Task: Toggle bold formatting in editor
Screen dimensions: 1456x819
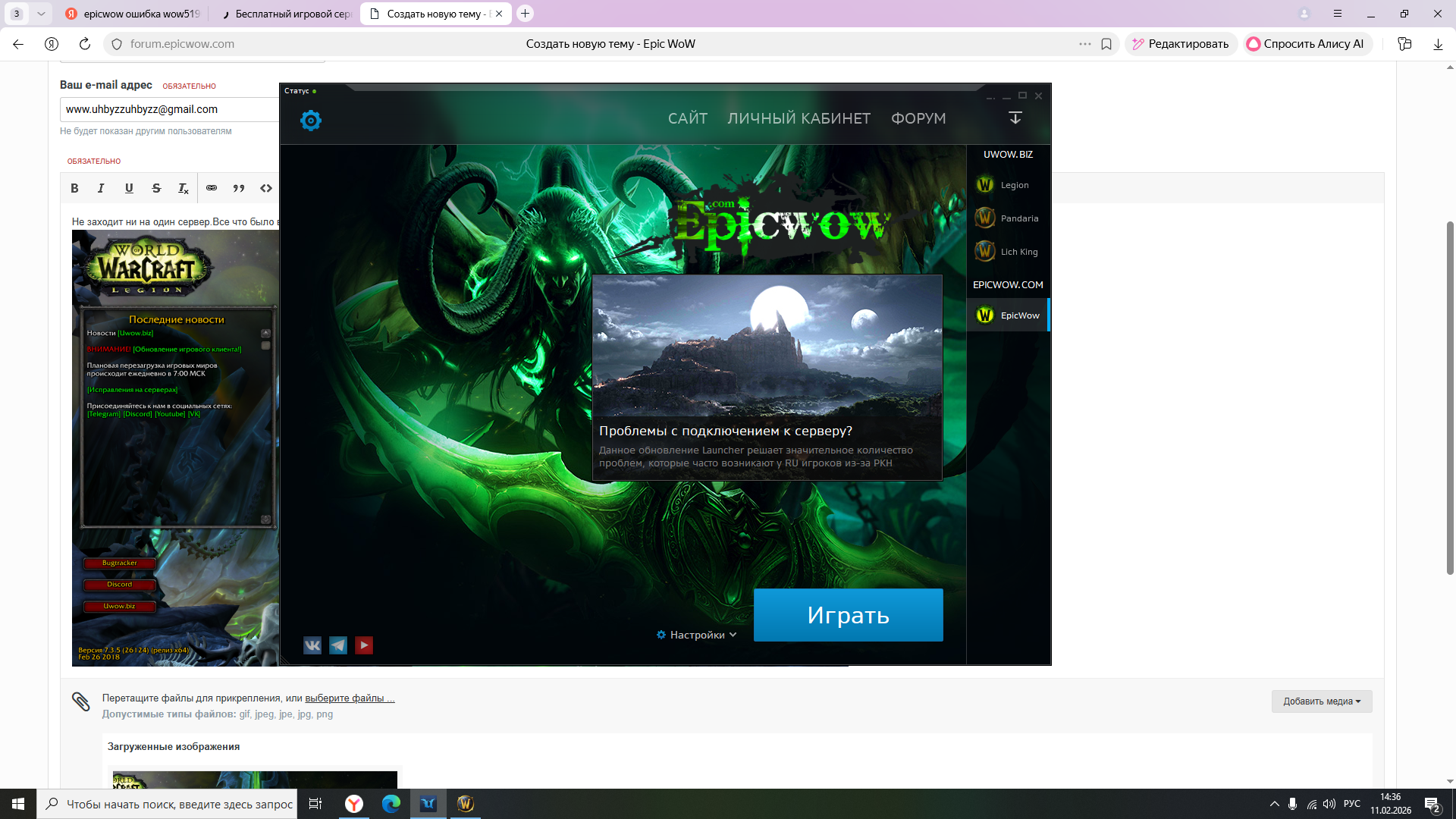Action: point(74,188)
